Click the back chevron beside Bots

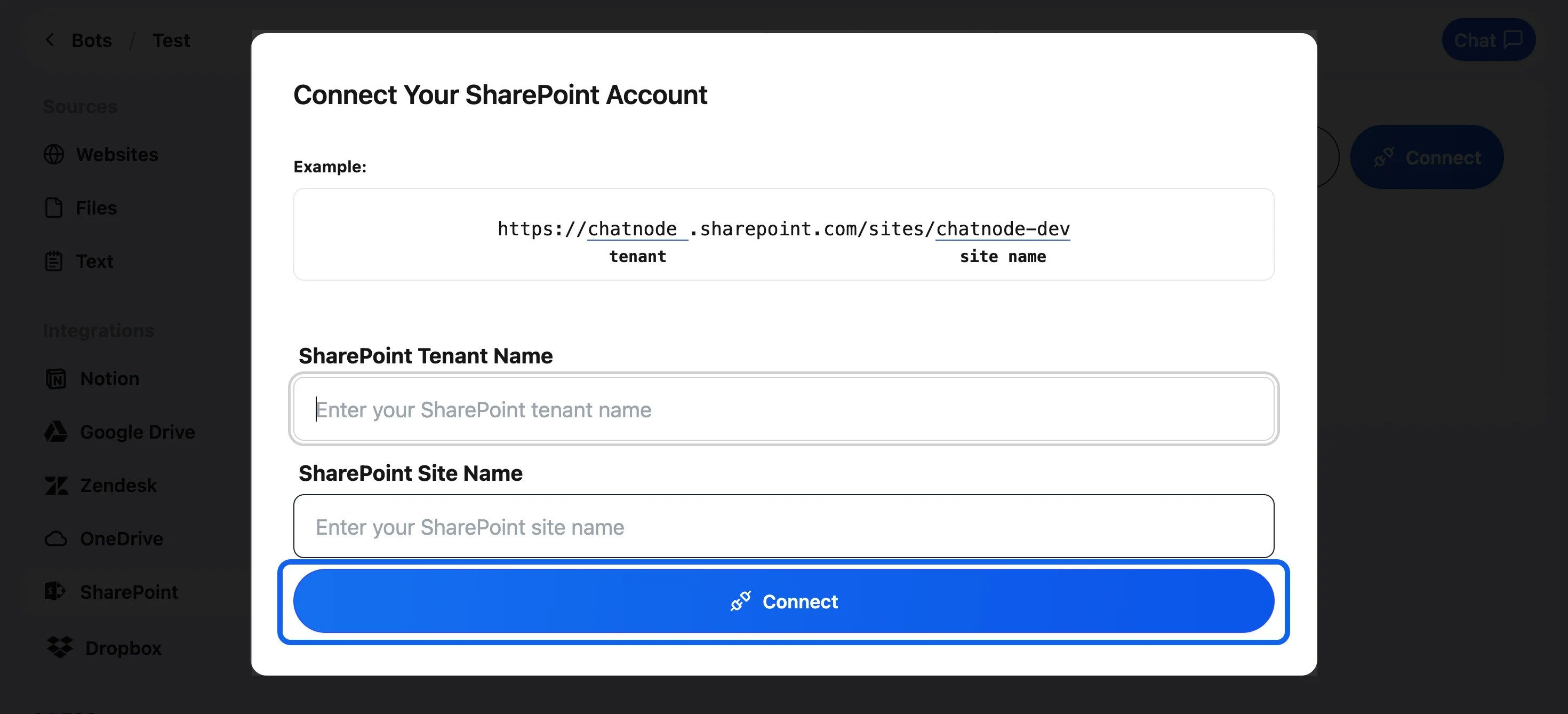point(50,40)
